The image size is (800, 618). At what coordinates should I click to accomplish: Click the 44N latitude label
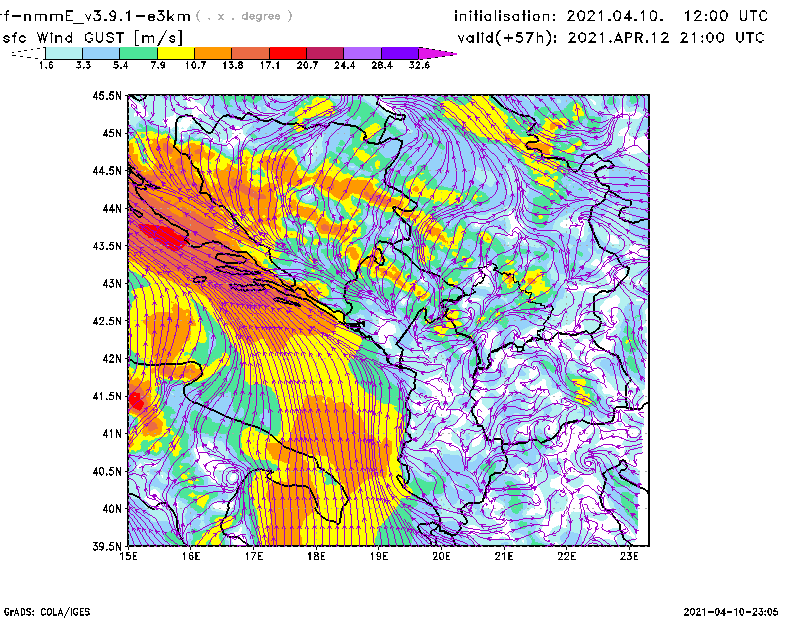[x=112, y=208]
